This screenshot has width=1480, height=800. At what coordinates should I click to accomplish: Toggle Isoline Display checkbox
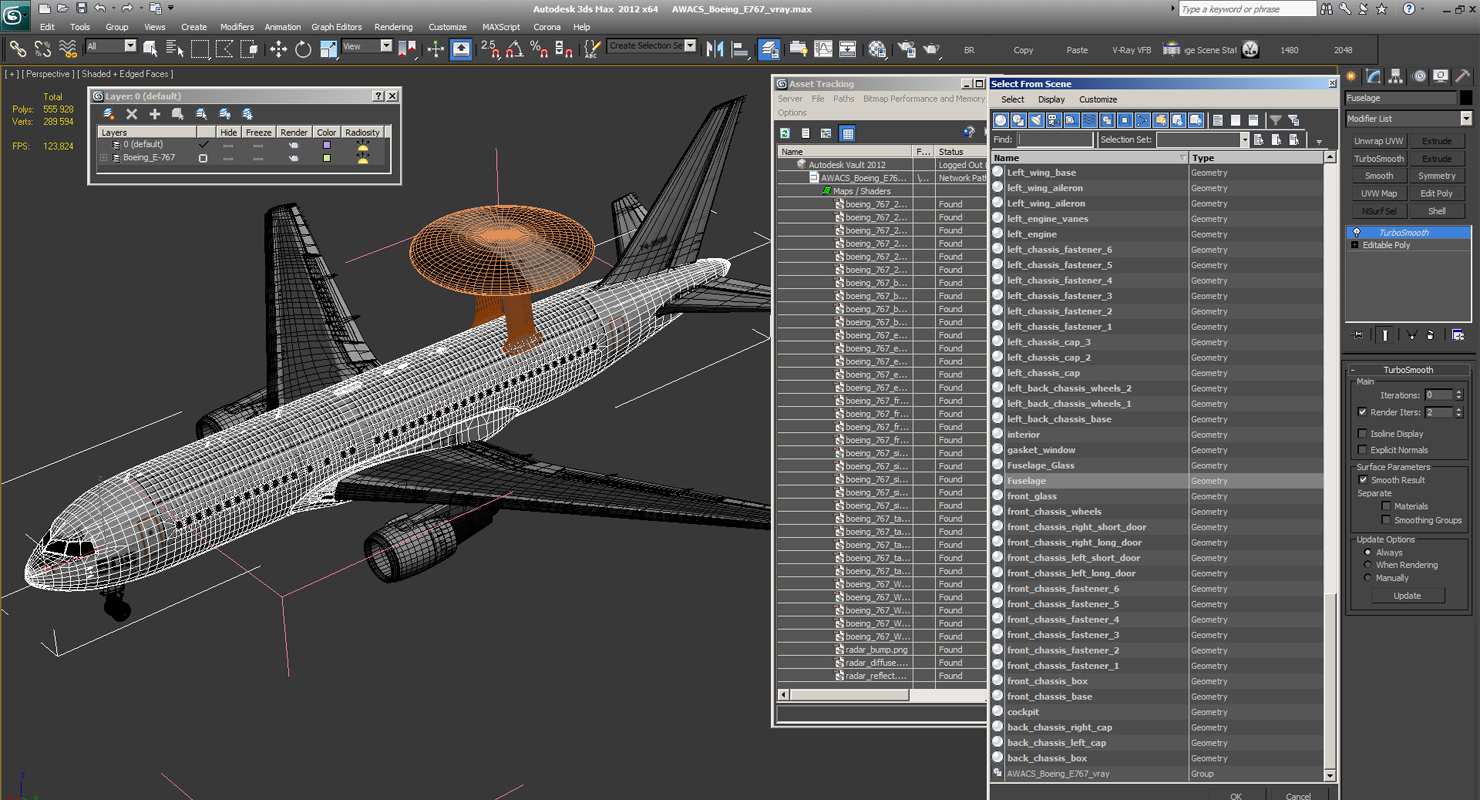click(1362, 434)
